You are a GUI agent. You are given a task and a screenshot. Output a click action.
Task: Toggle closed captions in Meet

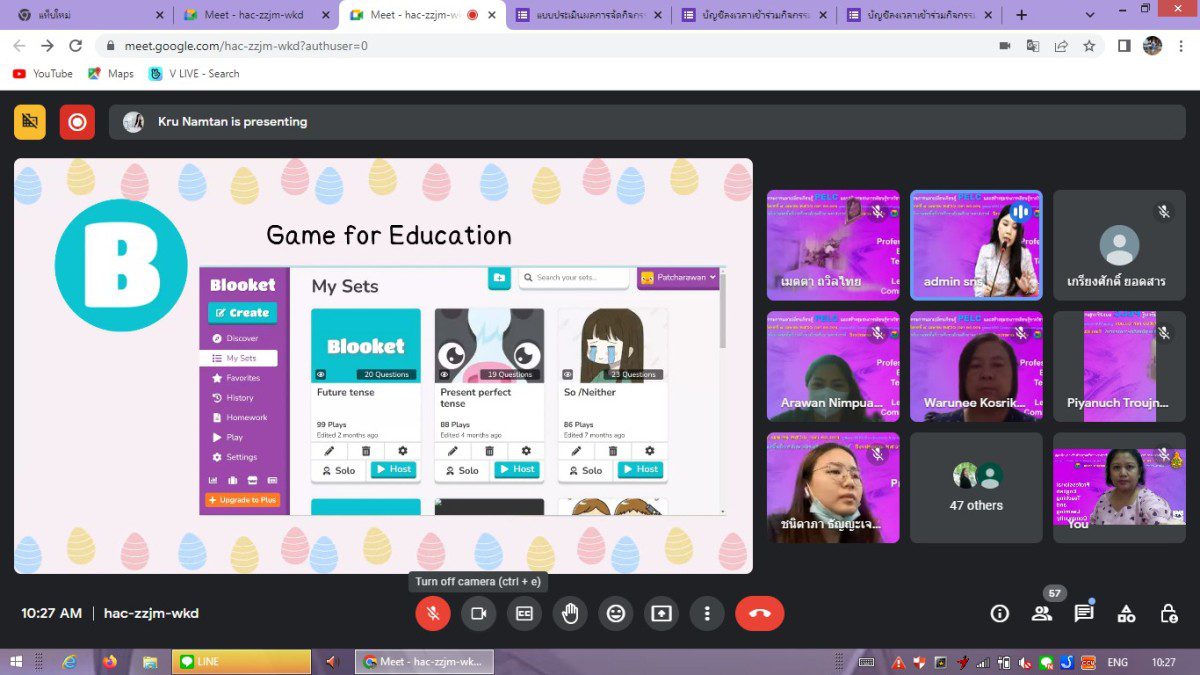(x=524, y=613)
